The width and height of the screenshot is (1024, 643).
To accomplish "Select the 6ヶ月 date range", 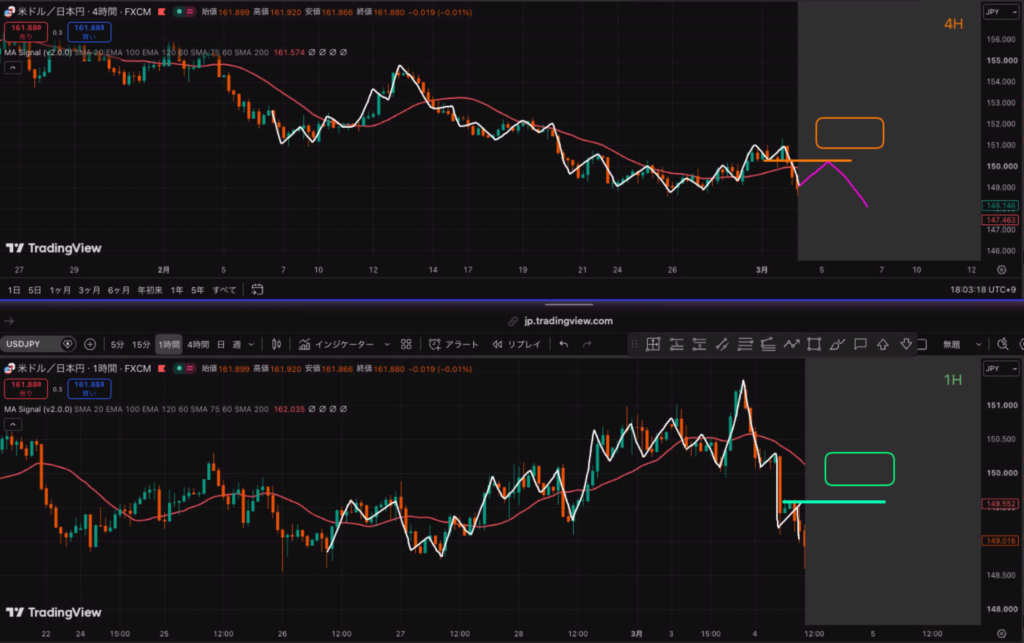I will 118,290.
